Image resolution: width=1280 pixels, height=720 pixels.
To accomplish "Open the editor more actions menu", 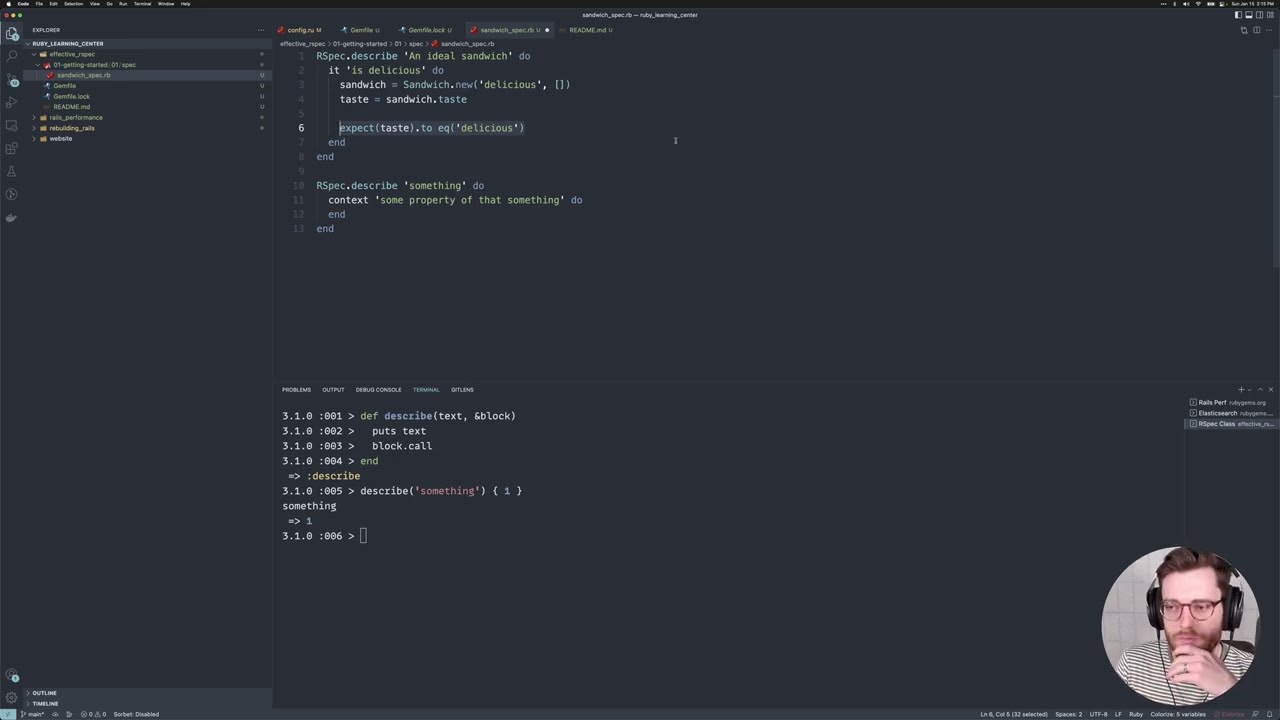I will [1270, 30].
